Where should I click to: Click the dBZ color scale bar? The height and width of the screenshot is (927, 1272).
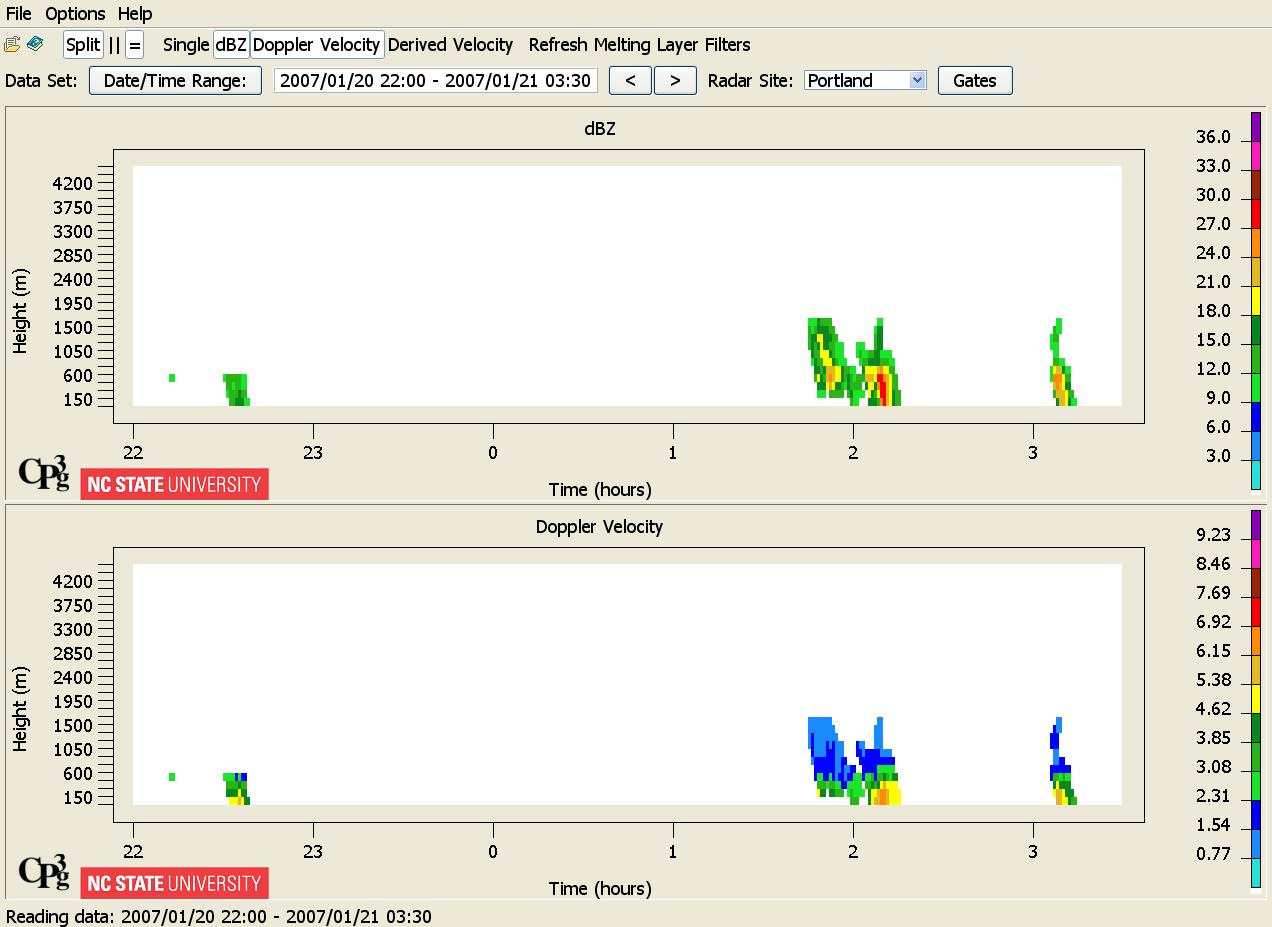[1256, 300]
